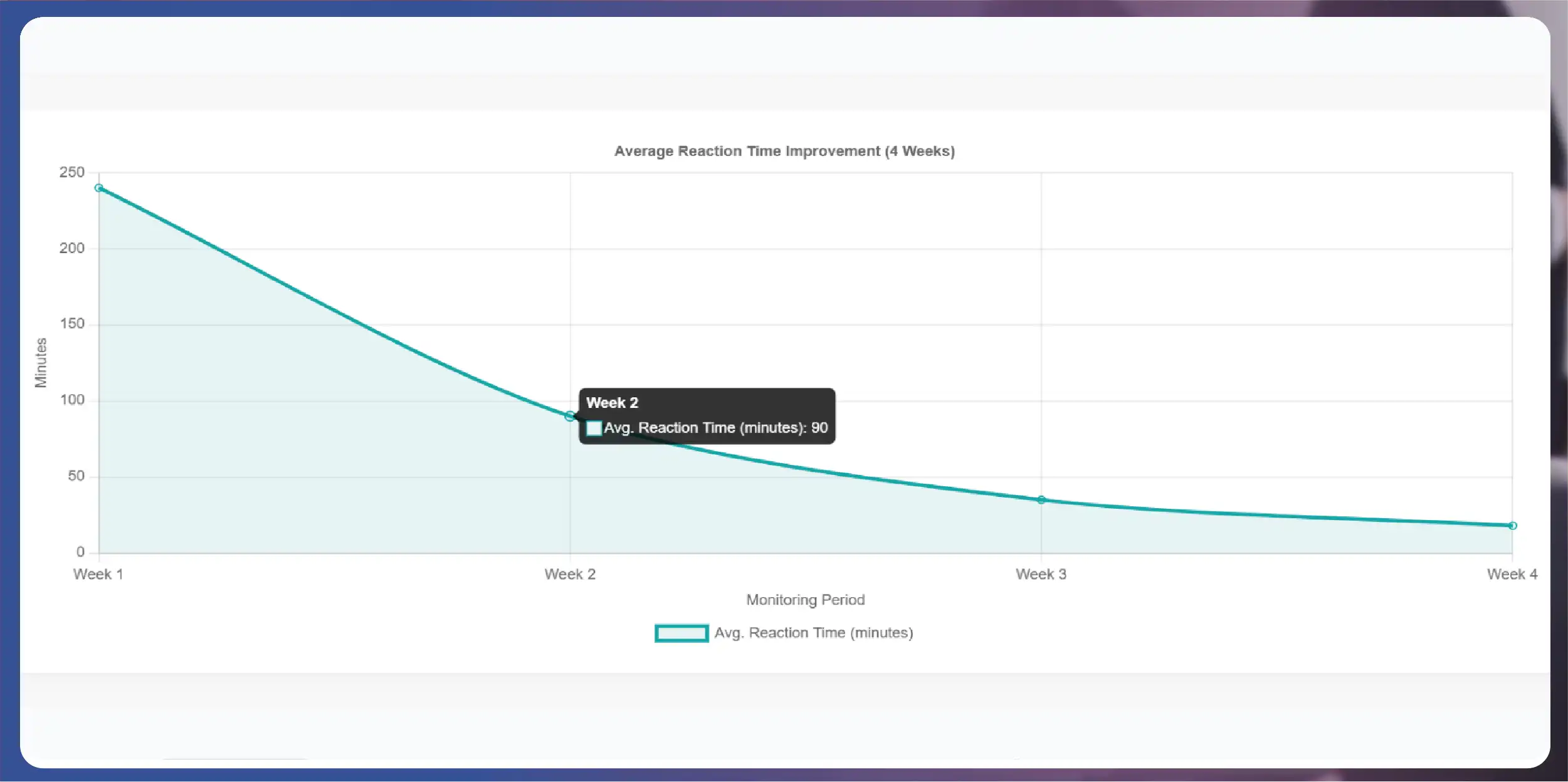Screen dimensions: 1568x782
Task: Select the Week 2 x-axis label
Action: point(570,574)
